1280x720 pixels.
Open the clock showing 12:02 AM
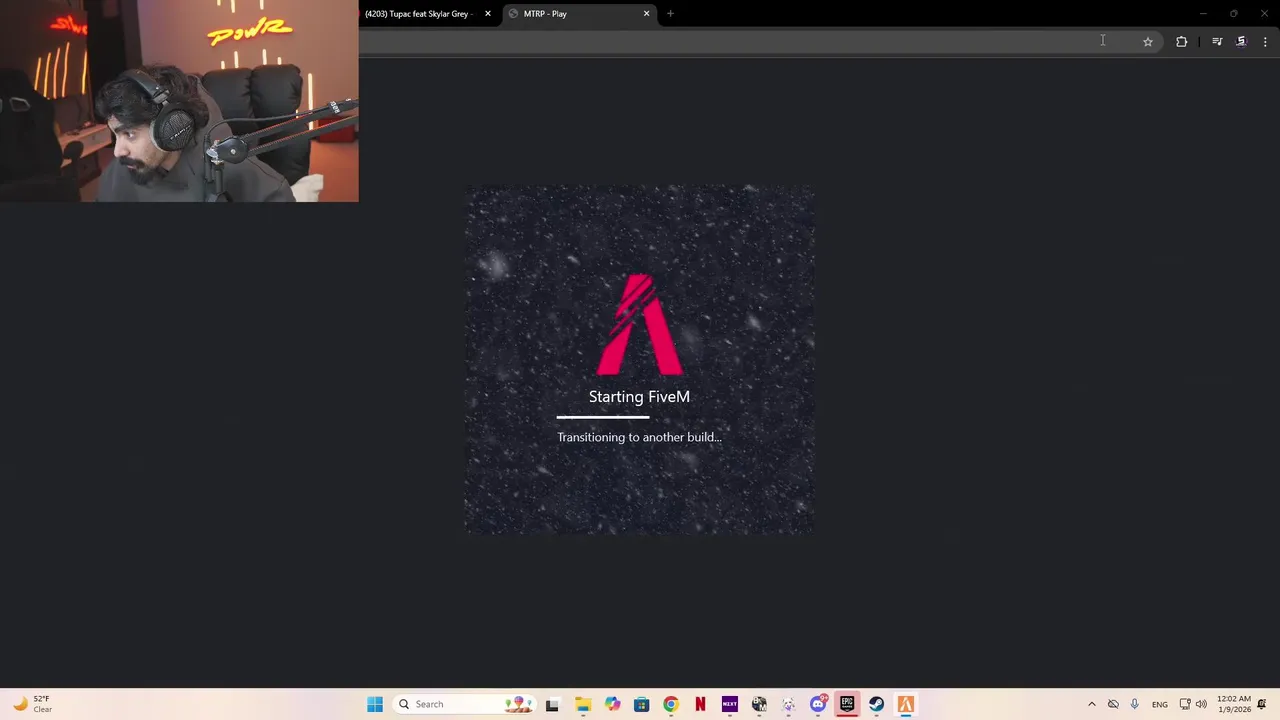tap(1234, 704)
